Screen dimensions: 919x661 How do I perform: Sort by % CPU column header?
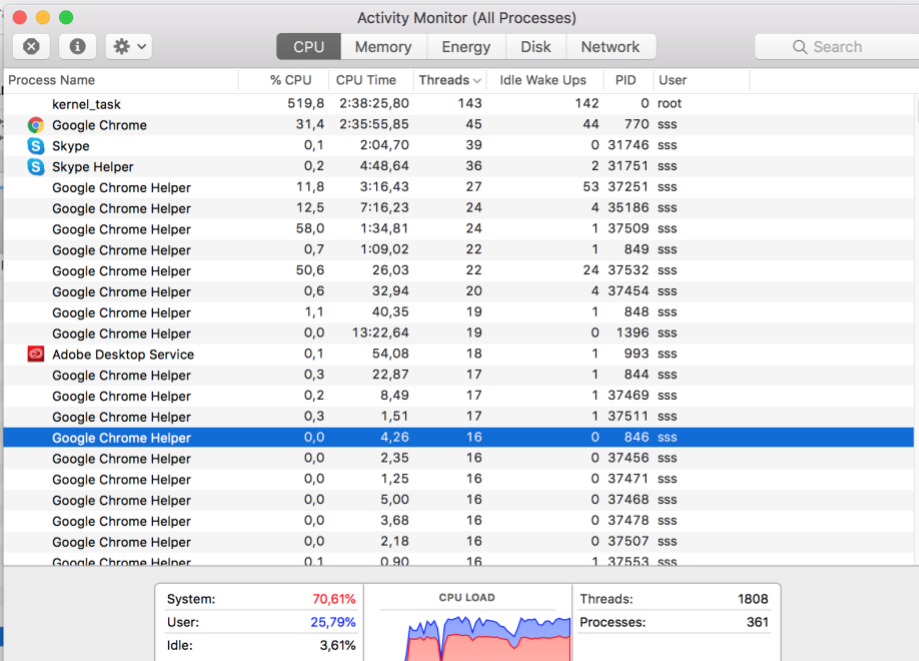pyautogui.click(x=291, y=80)
